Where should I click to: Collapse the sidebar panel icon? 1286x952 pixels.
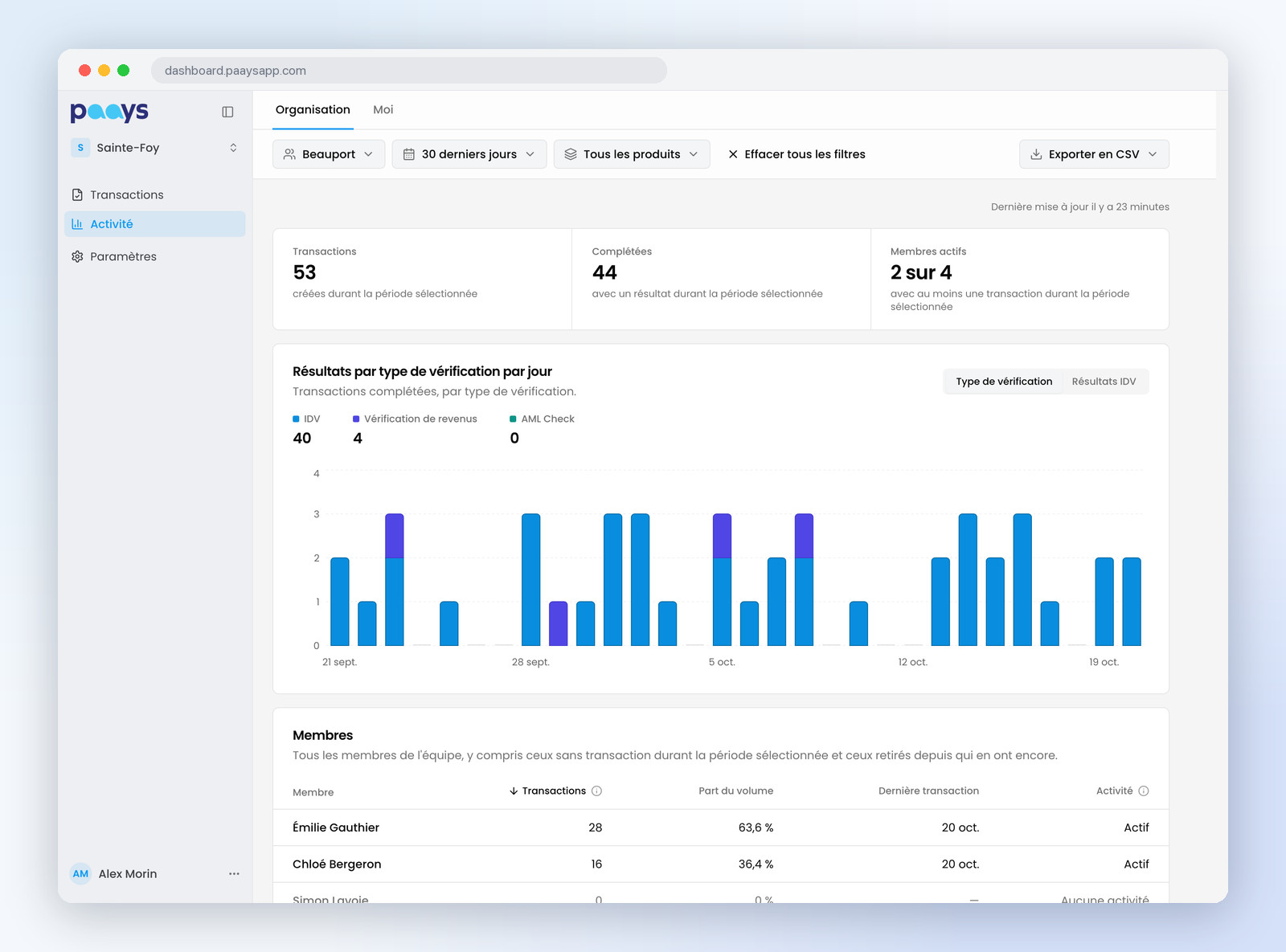tap(227, 112)
